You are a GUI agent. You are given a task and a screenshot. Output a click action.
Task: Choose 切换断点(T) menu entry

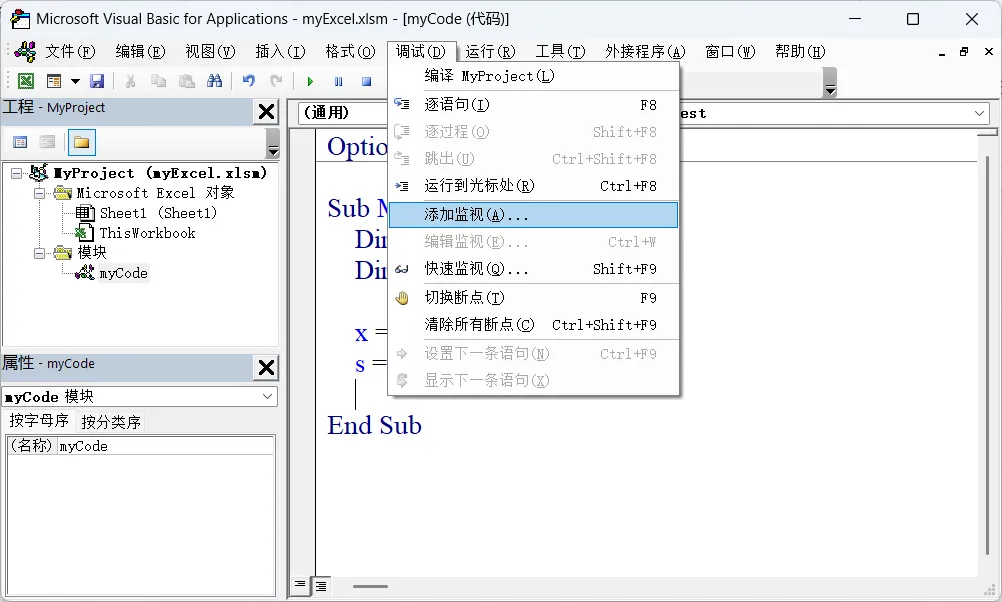pos(534,298)
